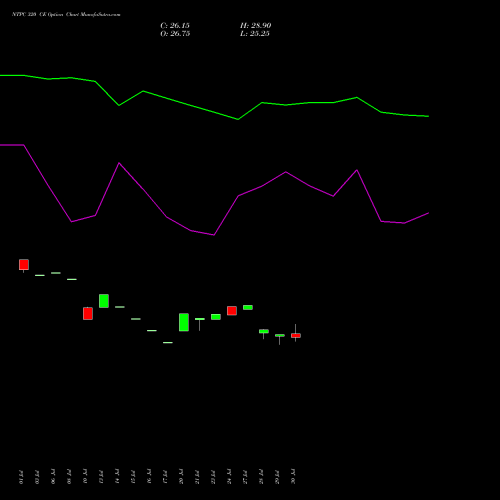This screenshot has width=500, height=500.
Task: Select the first red candlestick of the series
Action: click(x=24, y=265)
